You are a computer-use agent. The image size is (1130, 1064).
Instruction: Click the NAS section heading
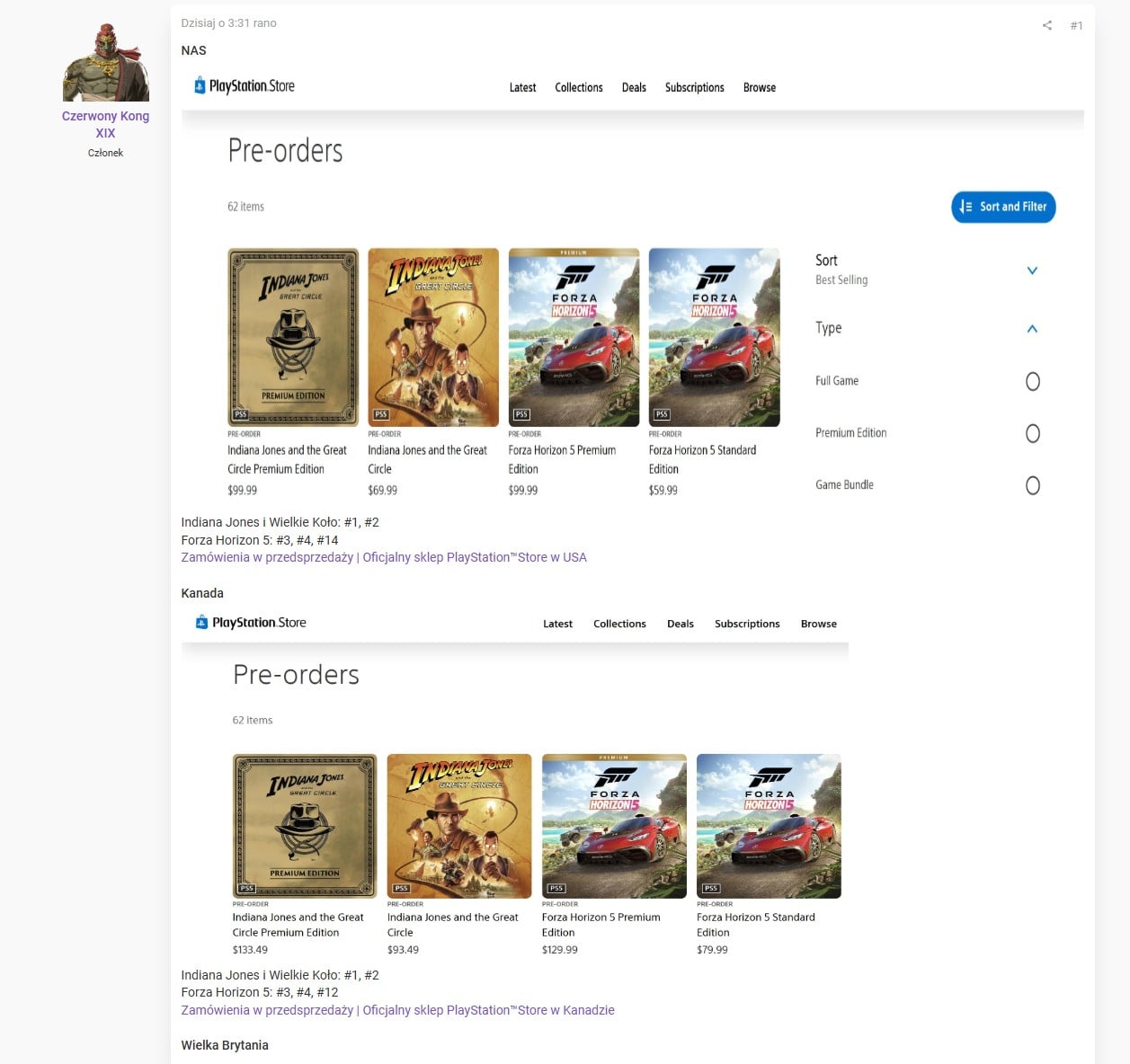(193, 50)
